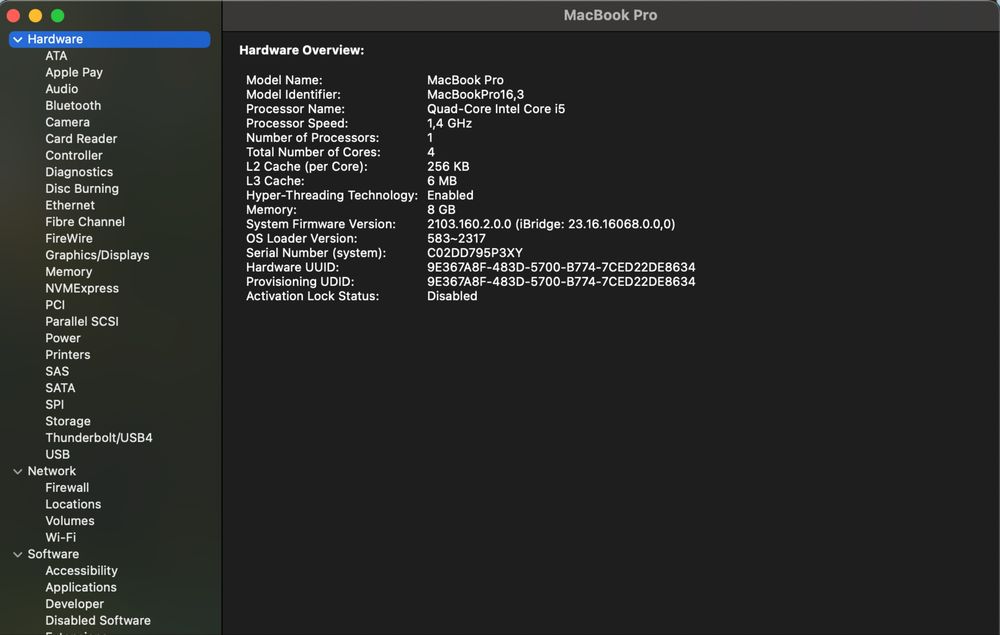The image size is (1000, 635).
Task: Click the memory value 8 GB
Action: click(441, 210)
